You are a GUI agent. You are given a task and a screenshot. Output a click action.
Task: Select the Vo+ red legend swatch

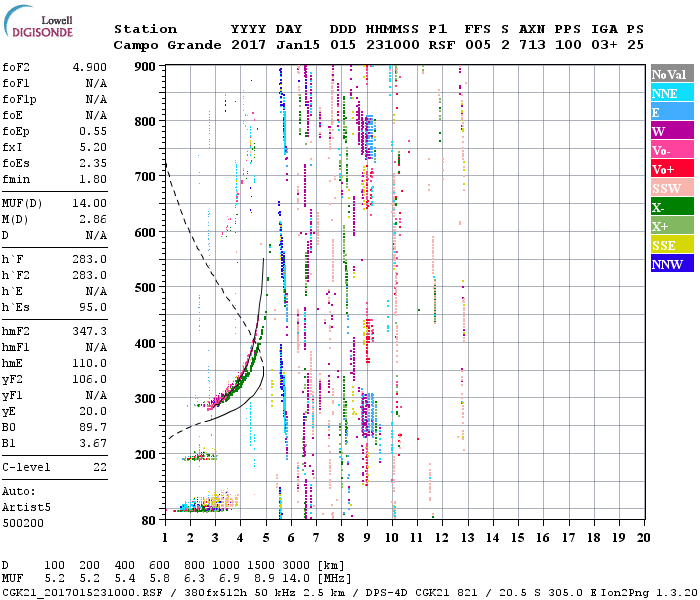coord(671,169)
